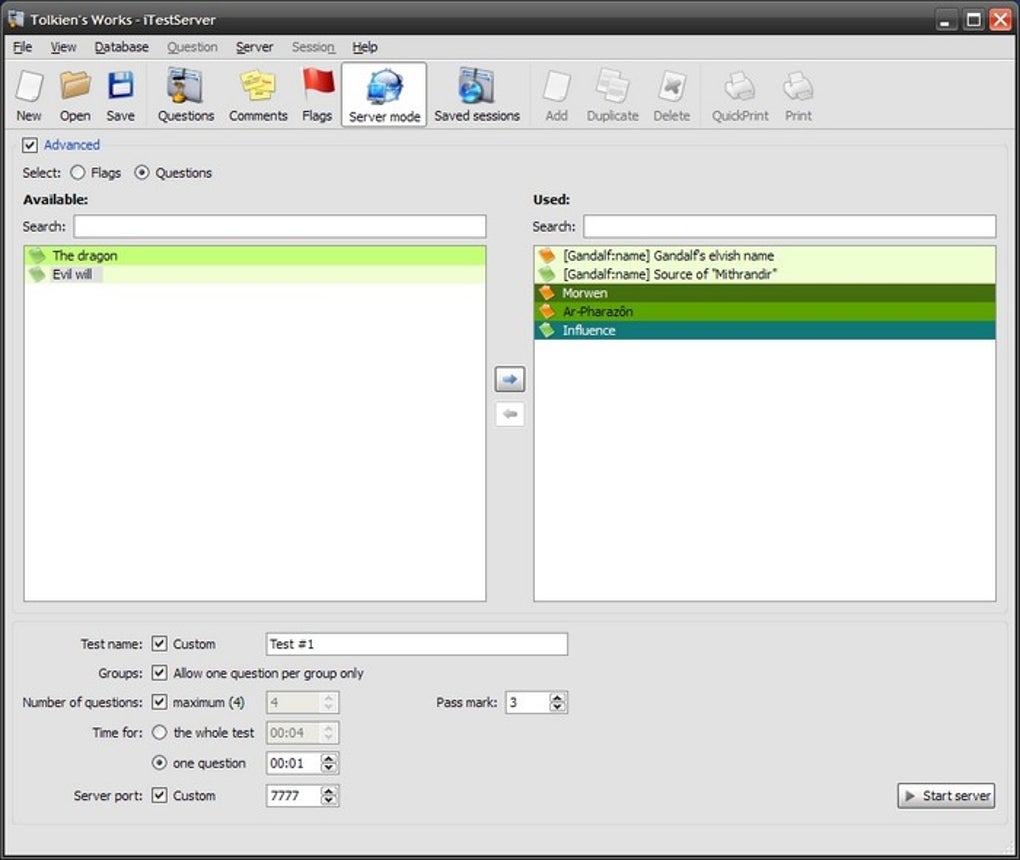Click the Start server button
Image resolution: width=1020 pixels, height=860 pixels.
pyautogui.click(x=946, y=796)
